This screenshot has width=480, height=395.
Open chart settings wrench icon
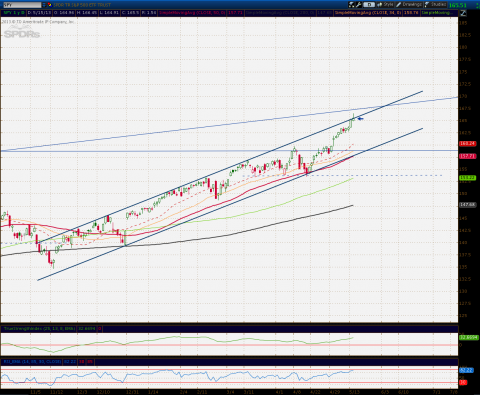(x=358, y=5)
